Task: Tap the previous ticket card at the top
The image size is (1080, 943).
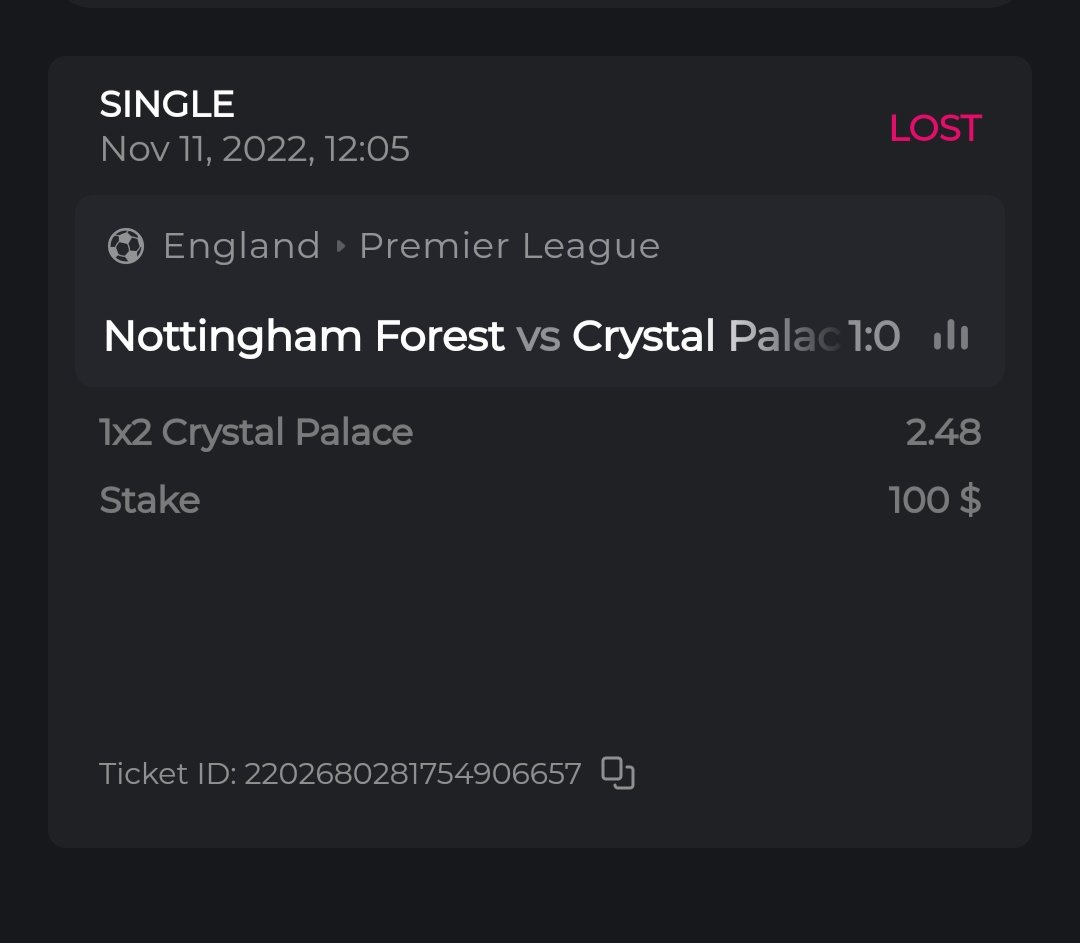Action: pos(540,3)
